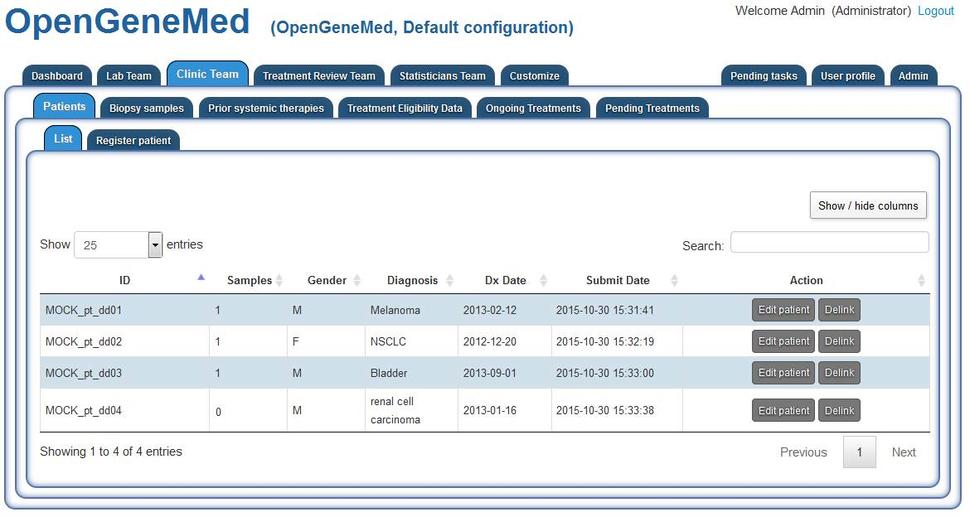Open the Register patient tab

[133, 141]
